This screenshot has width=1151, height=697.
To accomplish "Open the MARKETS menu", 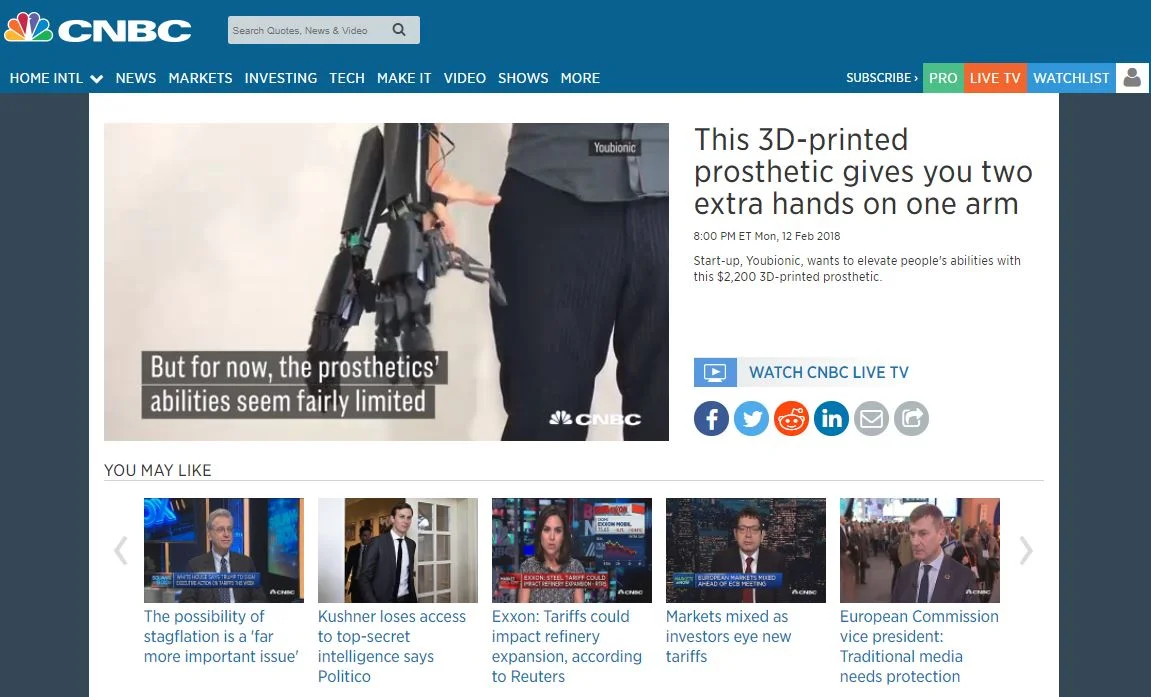I will pos(200,78).
